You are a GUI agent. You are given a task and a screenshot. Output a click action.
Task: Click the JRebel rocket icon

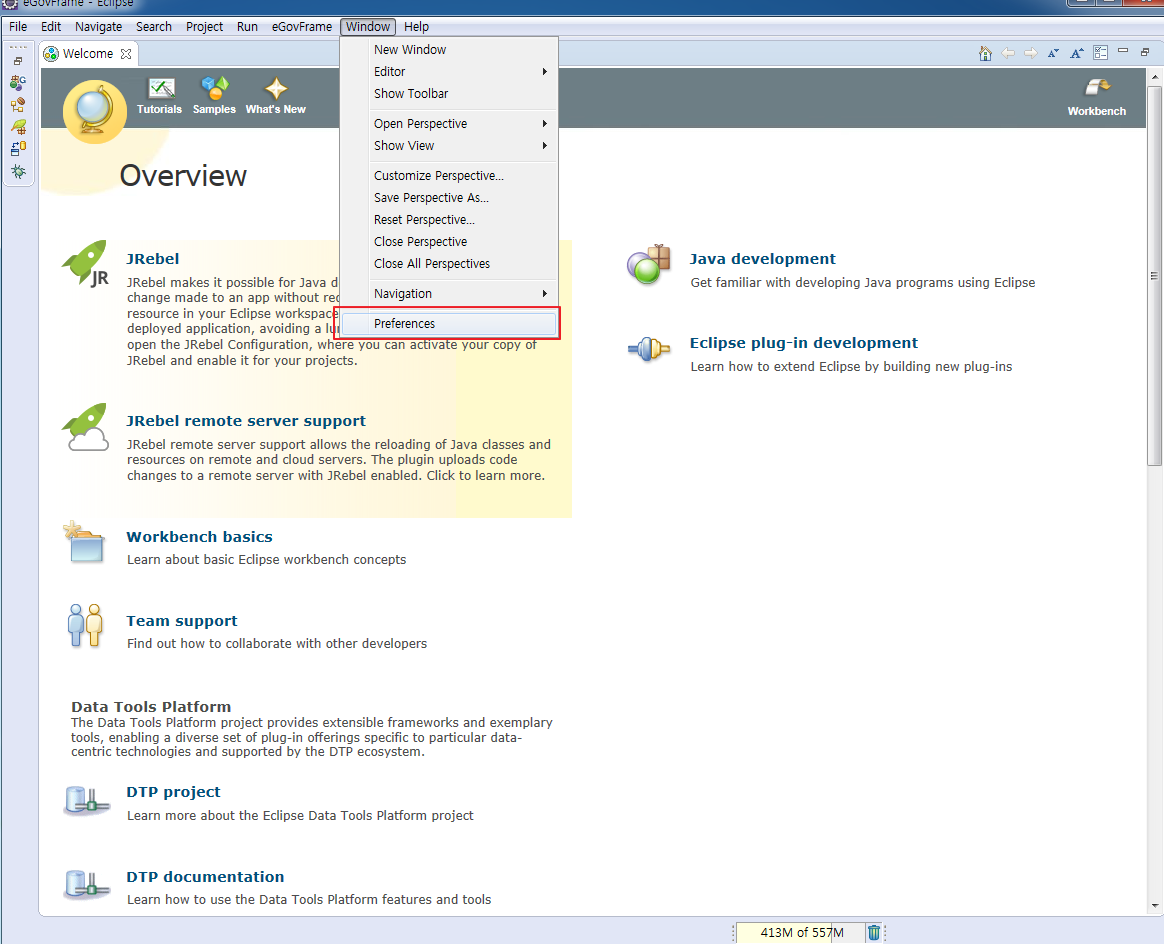86,263
